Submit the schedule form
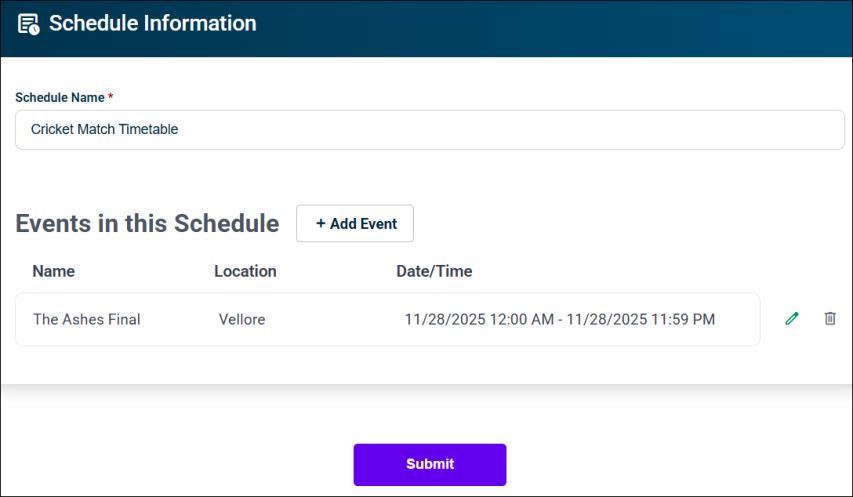The height and width of the screenshot is (497, 853). point(429,464)
